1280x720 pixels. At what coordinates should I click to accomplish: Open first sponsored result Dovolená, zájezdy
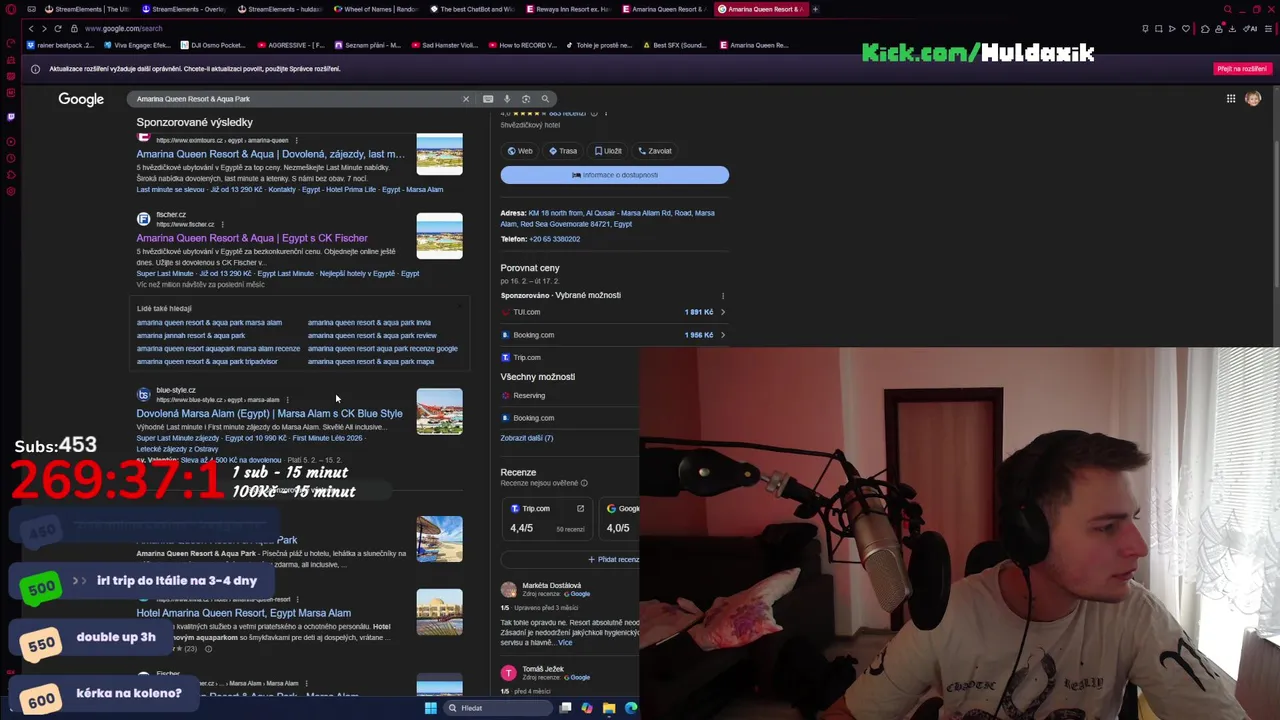[271, 154]
